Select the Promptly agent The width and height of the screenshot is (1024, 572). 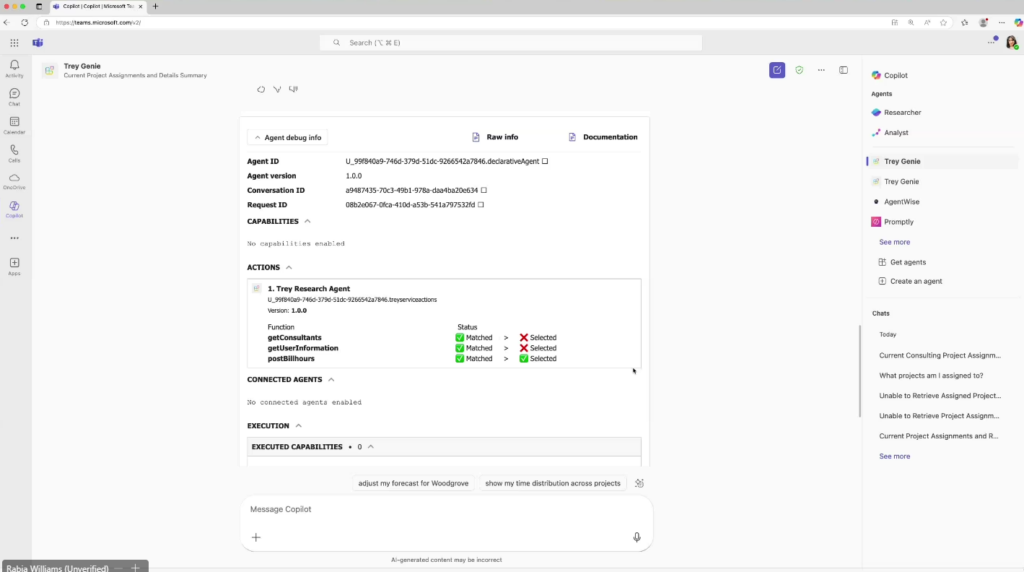point(892,222)
